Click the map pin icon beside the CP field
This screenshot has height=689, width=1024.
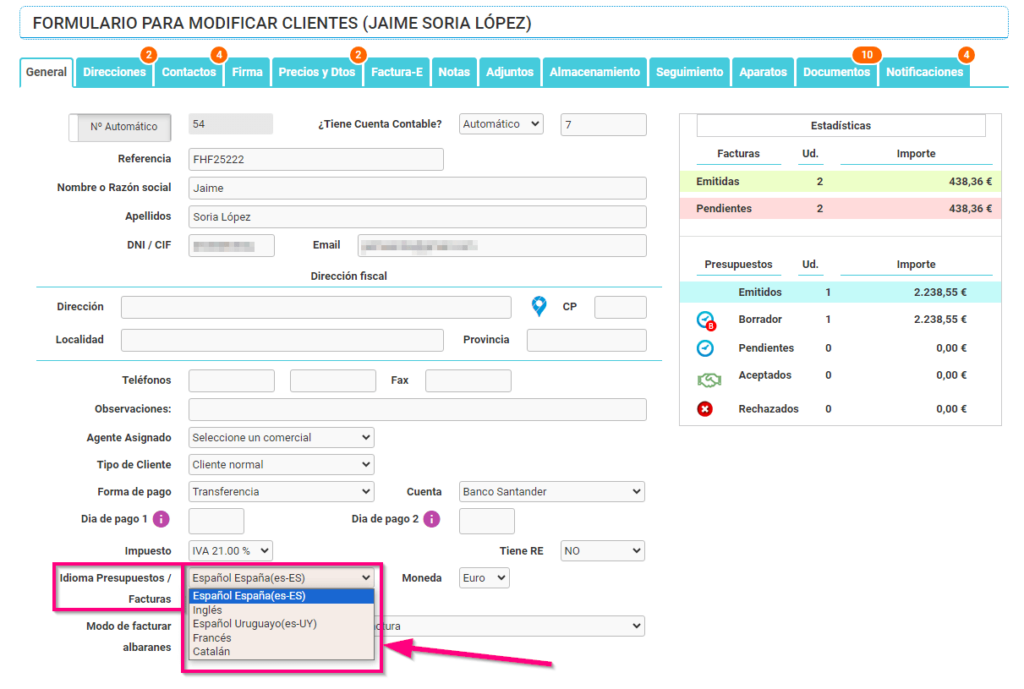[539, 307]
